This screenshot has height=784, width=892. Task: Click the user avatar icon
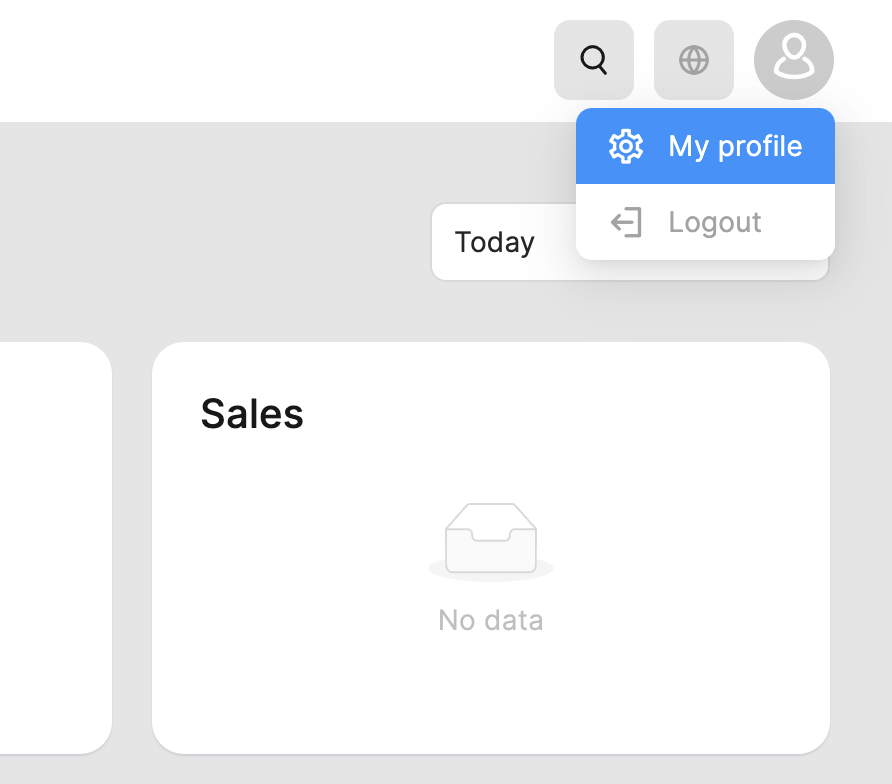click(x=794, y=60)
